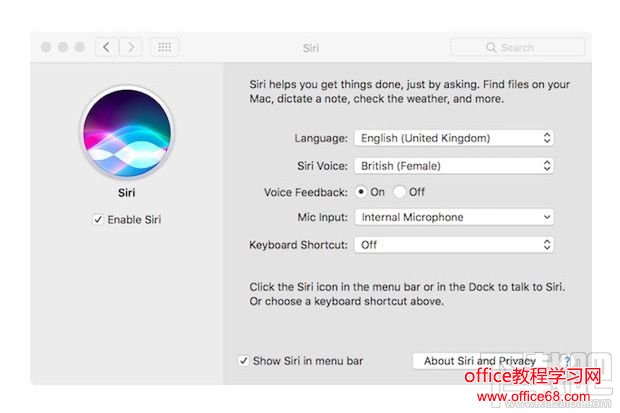Click the large Siri orb icon
This screenshot has width=620, height=413.
click(x=127, y=133)
